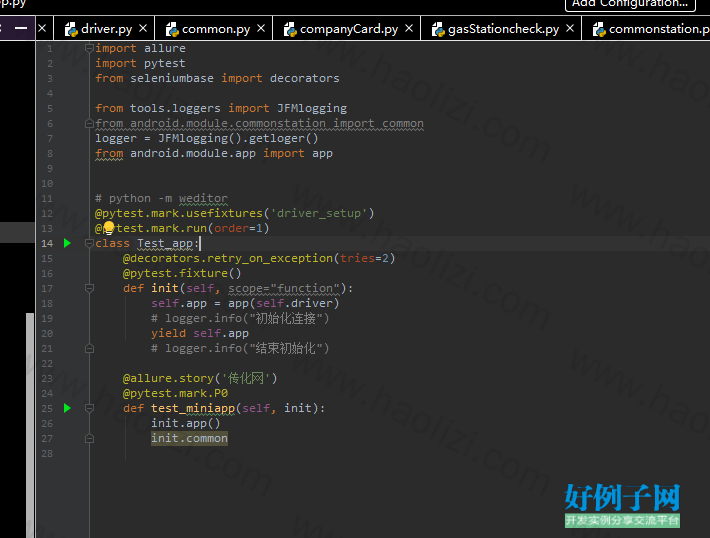Close the tab left of driver.py
Screen dimensions: 710x538
[x=42, y=28]
